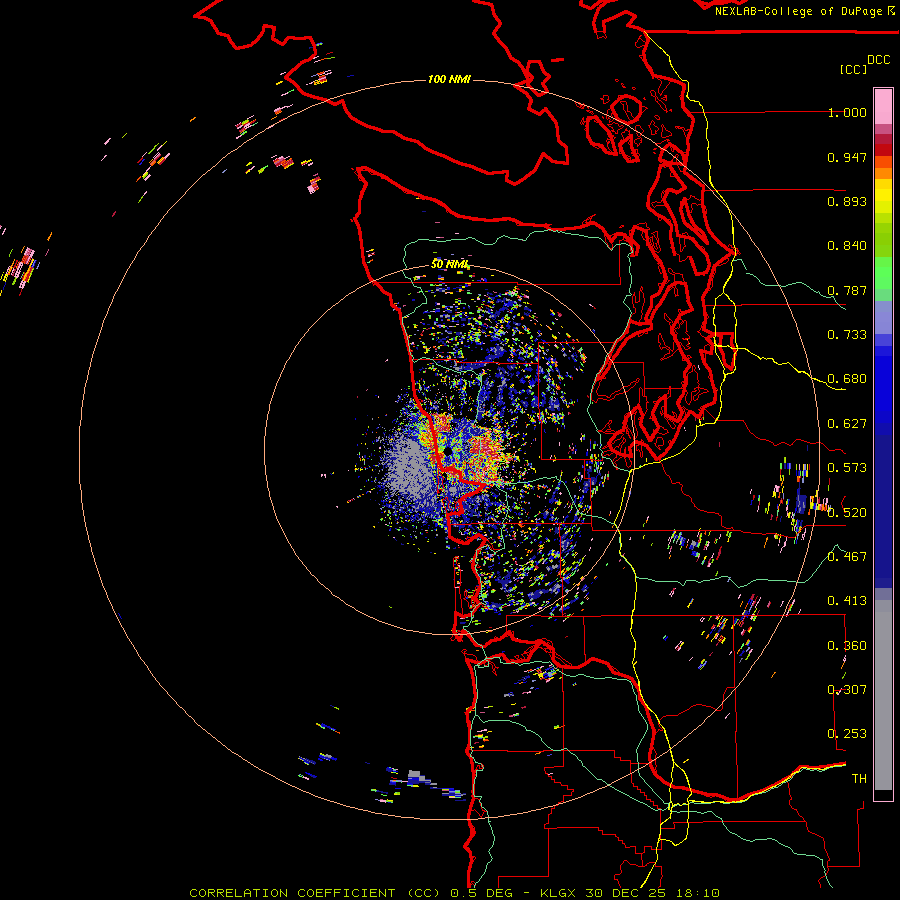Click the 0.893 color scale value

click(847, 201)
